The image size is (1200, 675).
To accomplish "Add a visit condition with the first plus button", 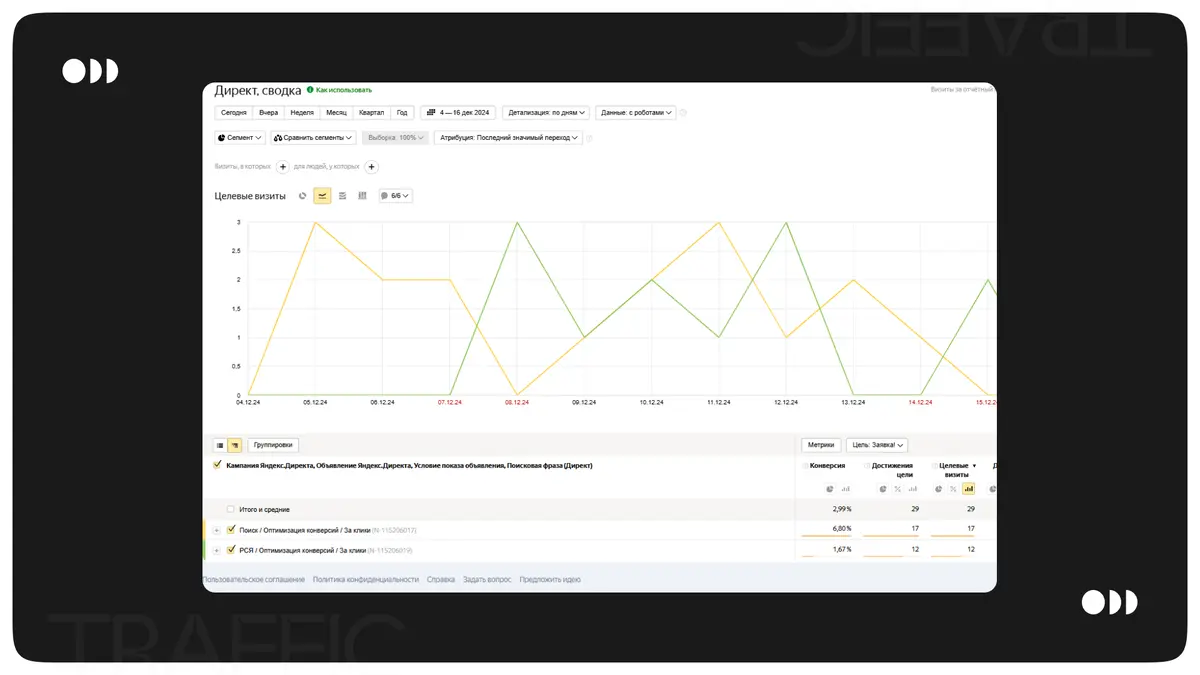I will 283,167.
